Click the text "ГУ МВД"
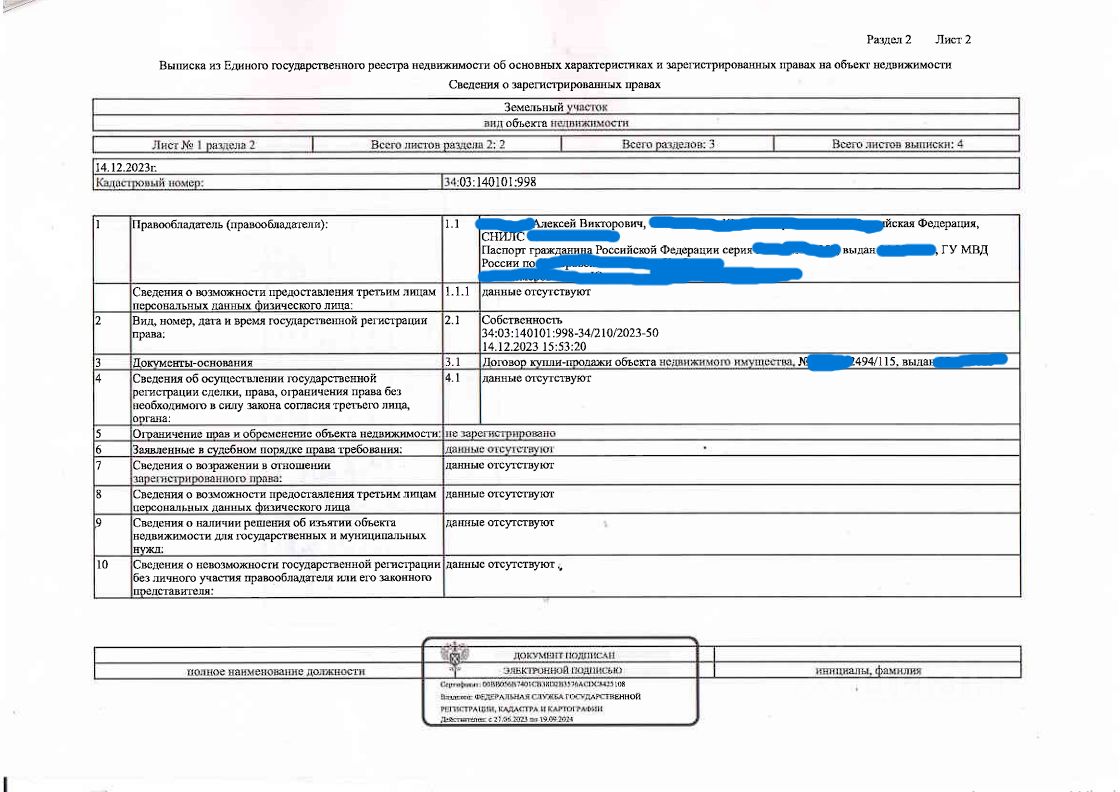This screenshot has width=1120, height=792. point(964,250)
